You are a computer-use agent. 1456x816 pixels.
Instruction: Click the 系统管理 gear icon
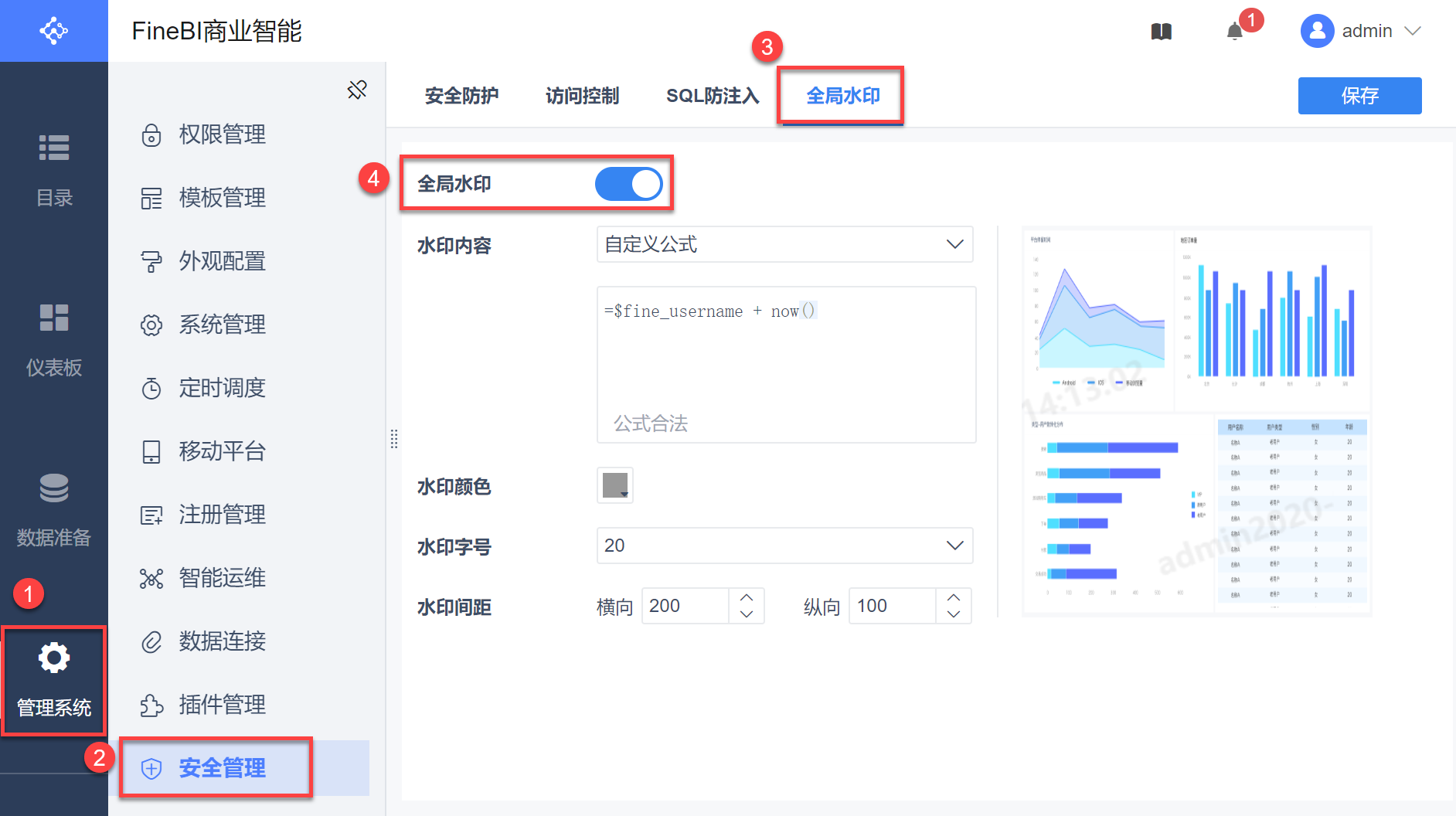[151, 325]
